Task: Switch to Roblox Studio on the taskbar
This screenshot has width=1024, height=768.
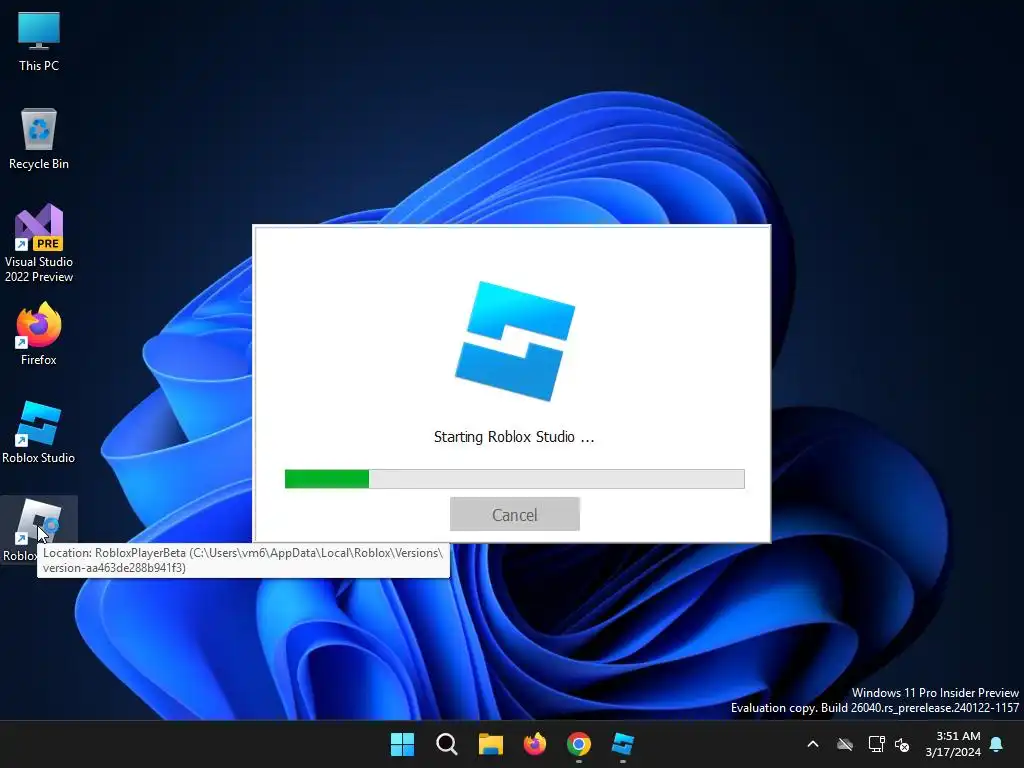Action: pyautogui.click(x=623, y=744)
